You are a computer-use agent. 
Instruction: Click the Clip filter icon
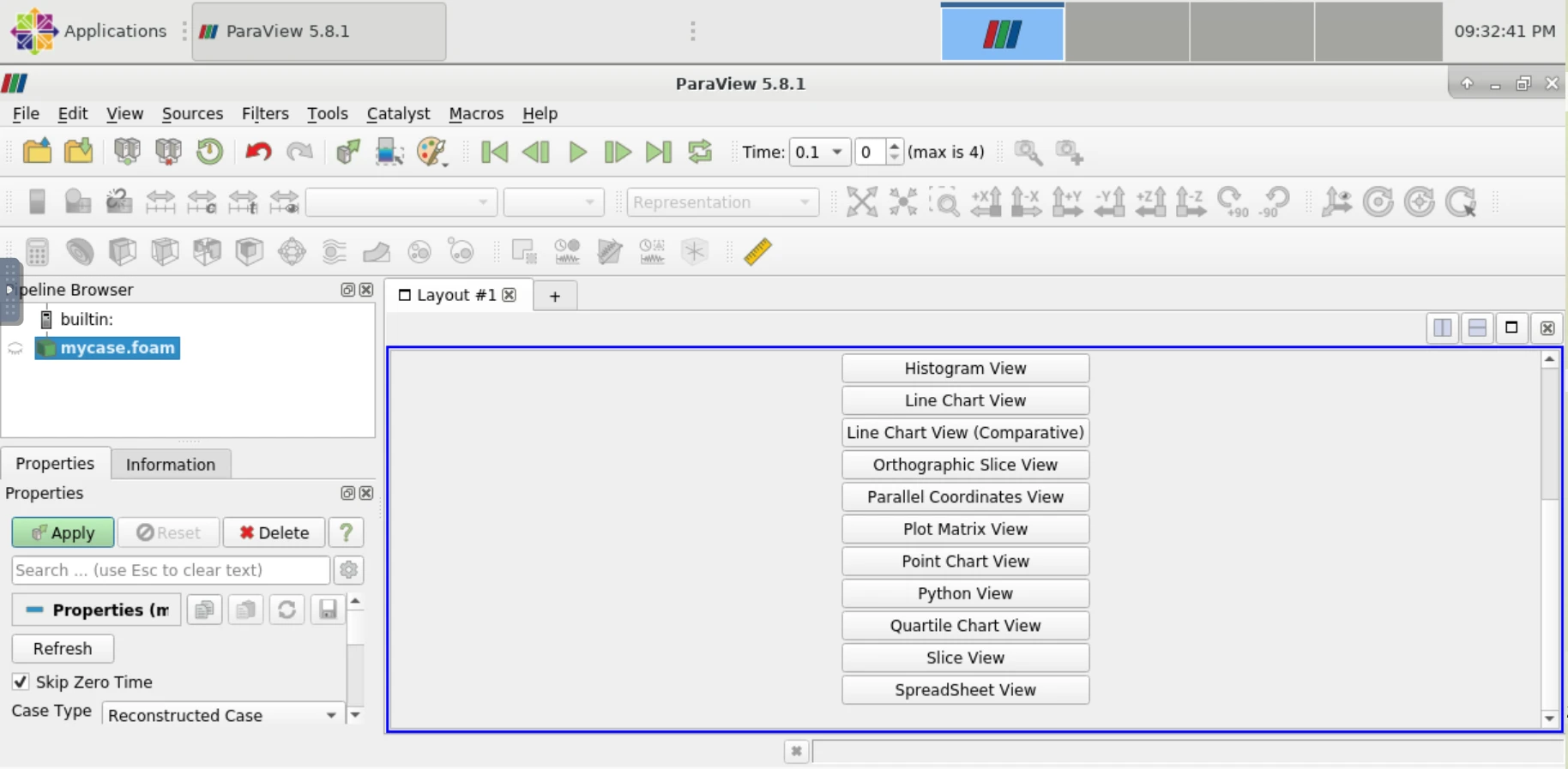tap(122, 252)
